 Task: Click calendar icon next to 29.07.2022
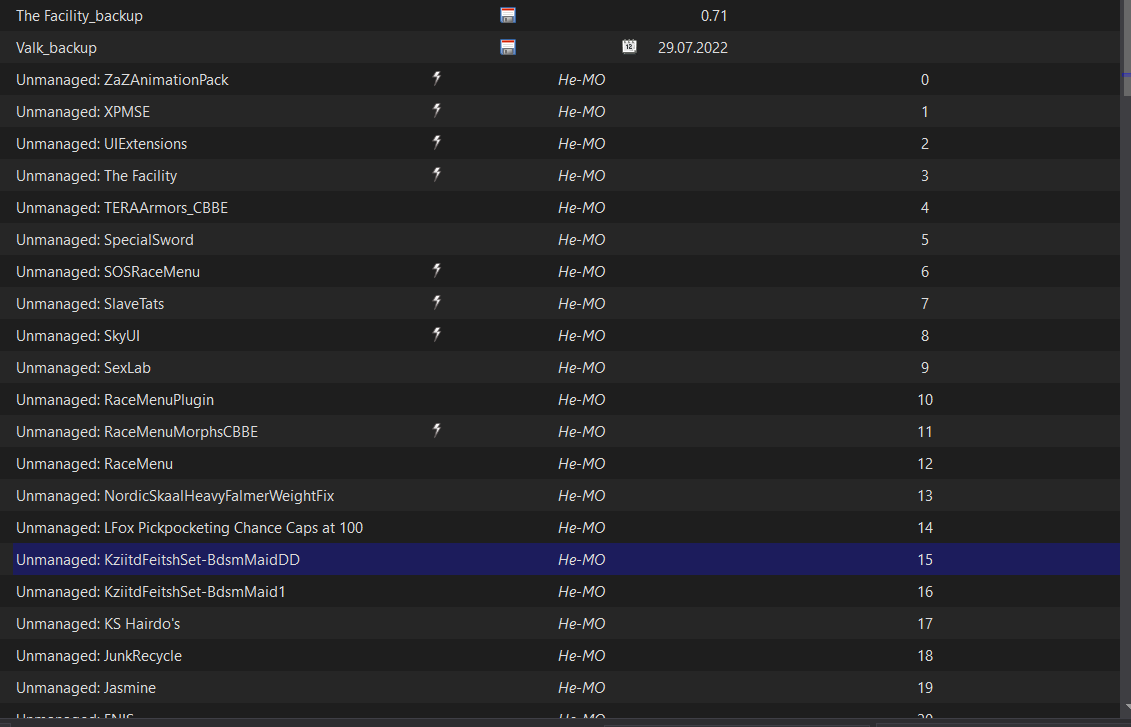click(x=629, y=47)
